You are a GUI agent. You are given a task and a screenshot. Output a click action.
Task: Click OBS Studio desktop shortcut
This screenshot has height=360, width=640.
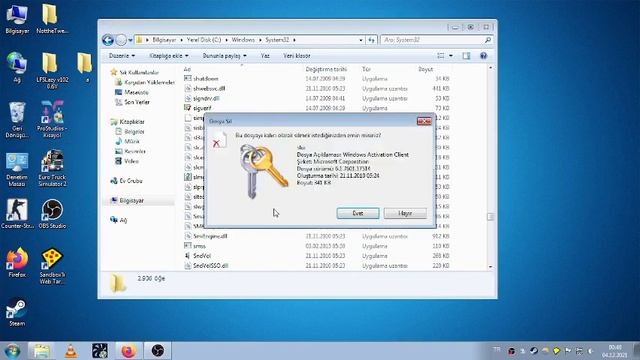tap(52, 213)
